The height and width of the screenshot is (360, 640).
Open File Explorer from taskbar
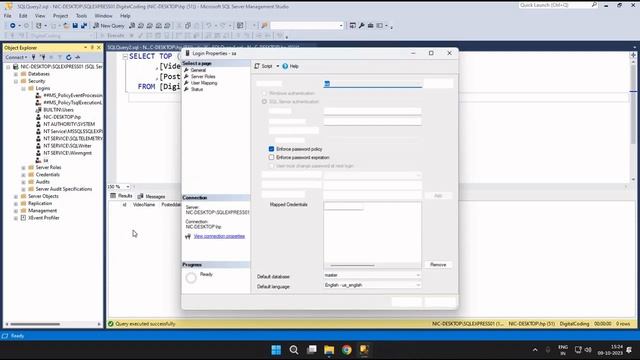329,350
